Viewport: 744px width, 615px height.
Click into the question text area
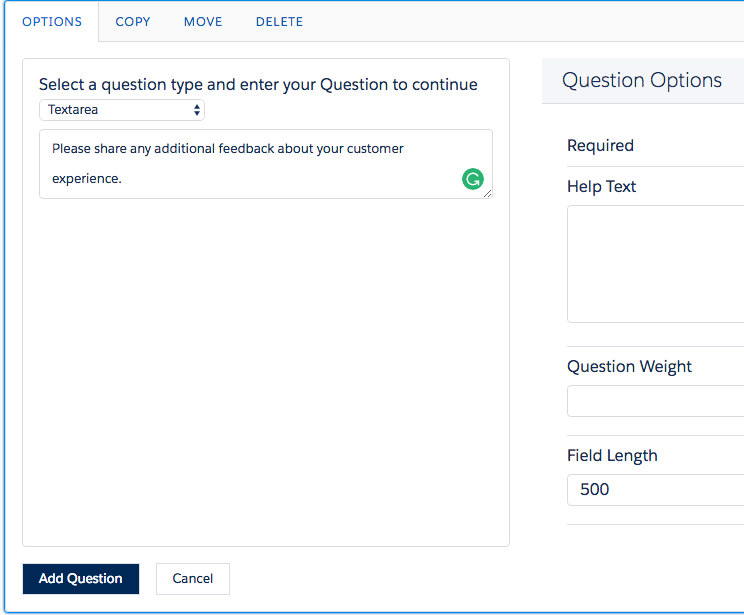(x=266, y=164)
